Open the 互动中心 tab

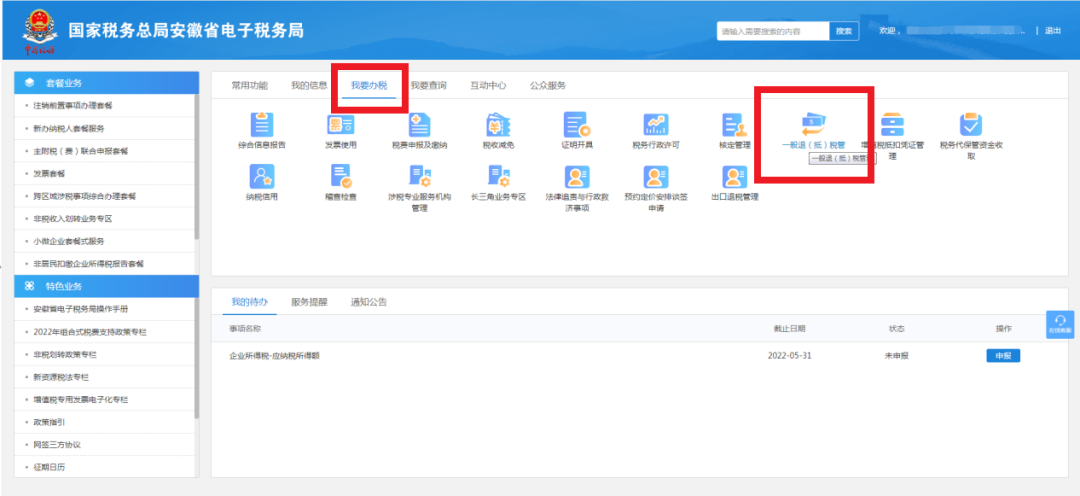pos(488,85)
